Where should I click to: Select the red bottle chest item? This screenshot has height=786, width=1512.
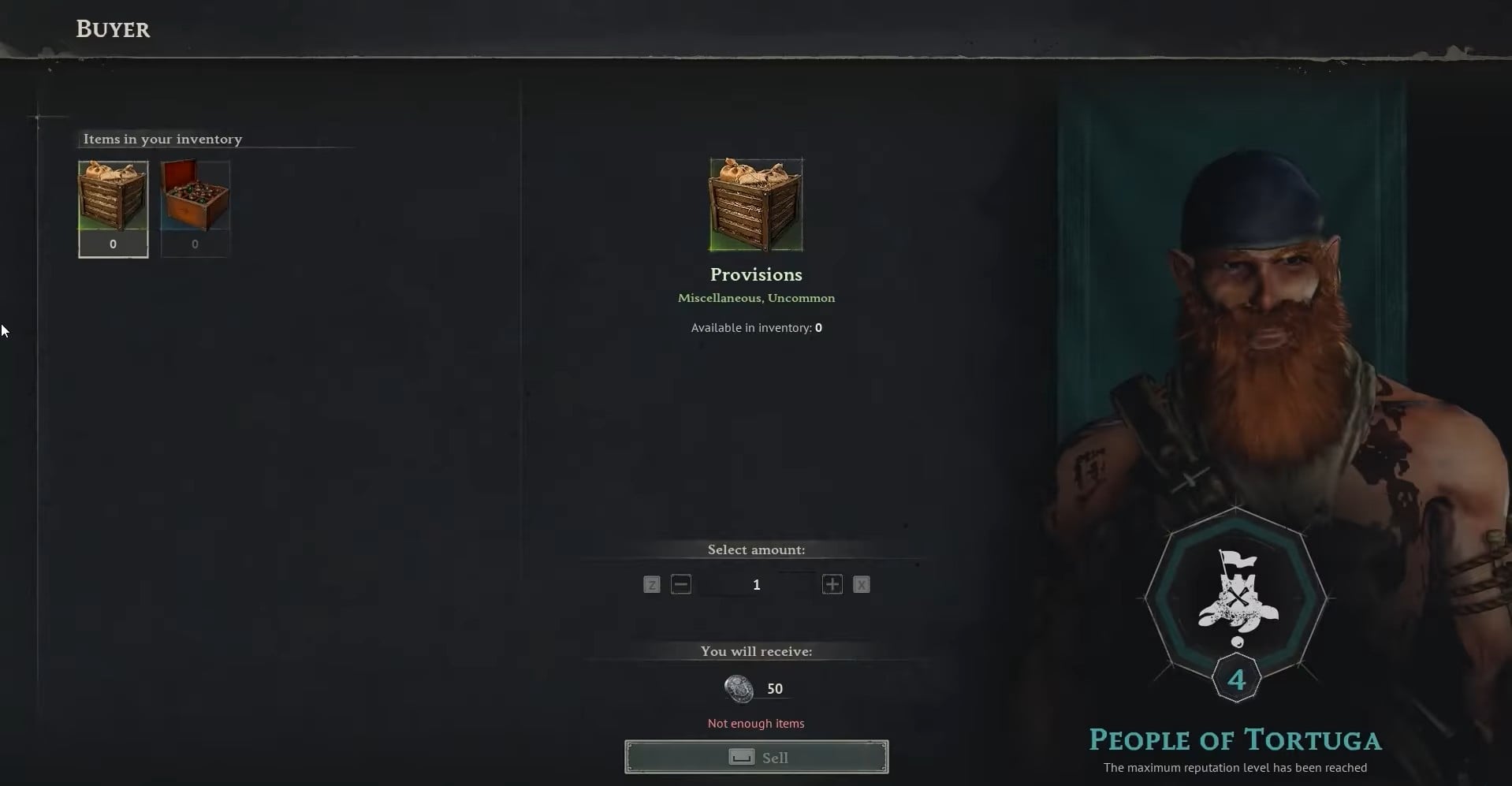(195, 209)
